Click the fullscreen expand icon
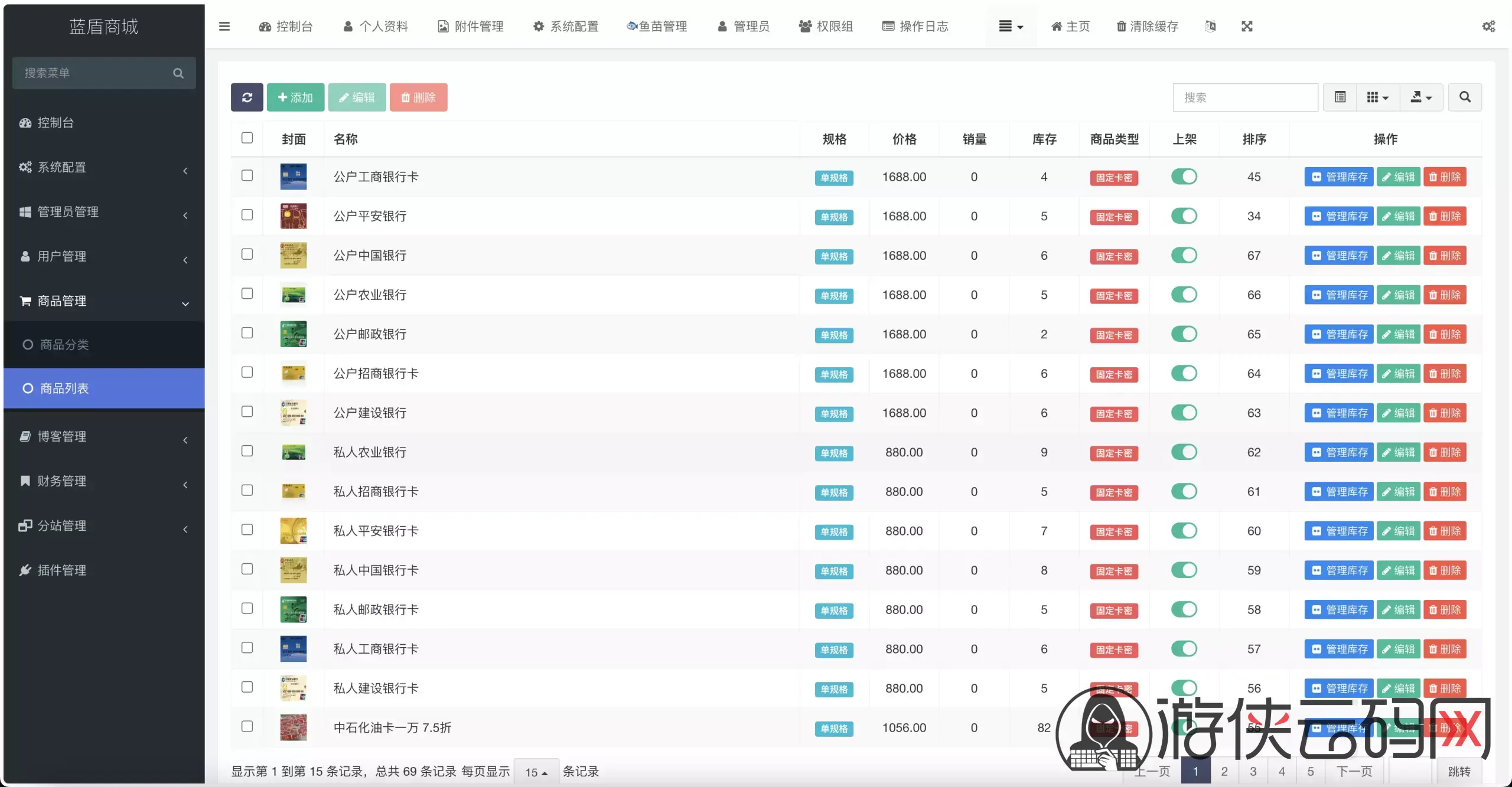Screen dimensions: 1512x787 tap(1247, 26)
